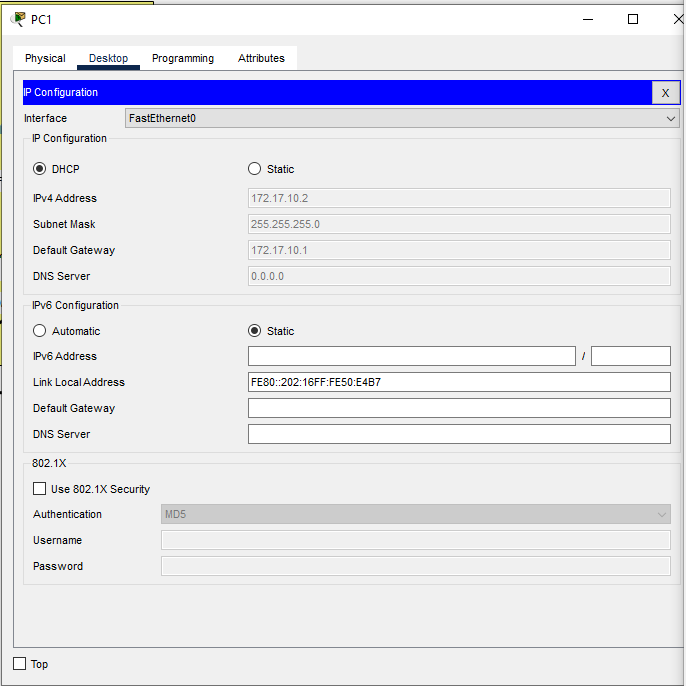Click the 'Link Local Address' label

pyautogui.click(x=79, y=382)
